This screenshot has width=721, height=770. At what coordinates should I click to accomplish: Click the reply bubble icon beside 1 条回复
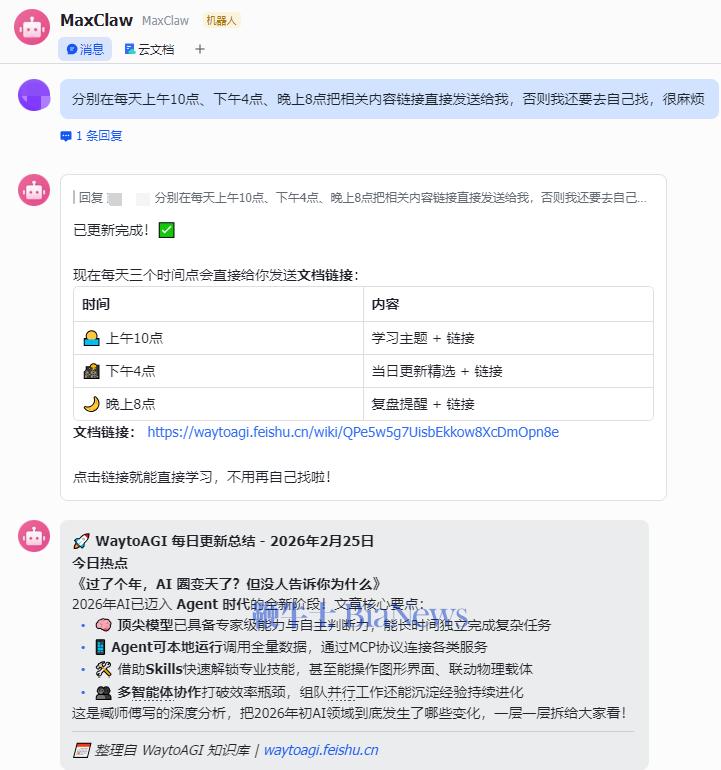click(x=66, y=136)
